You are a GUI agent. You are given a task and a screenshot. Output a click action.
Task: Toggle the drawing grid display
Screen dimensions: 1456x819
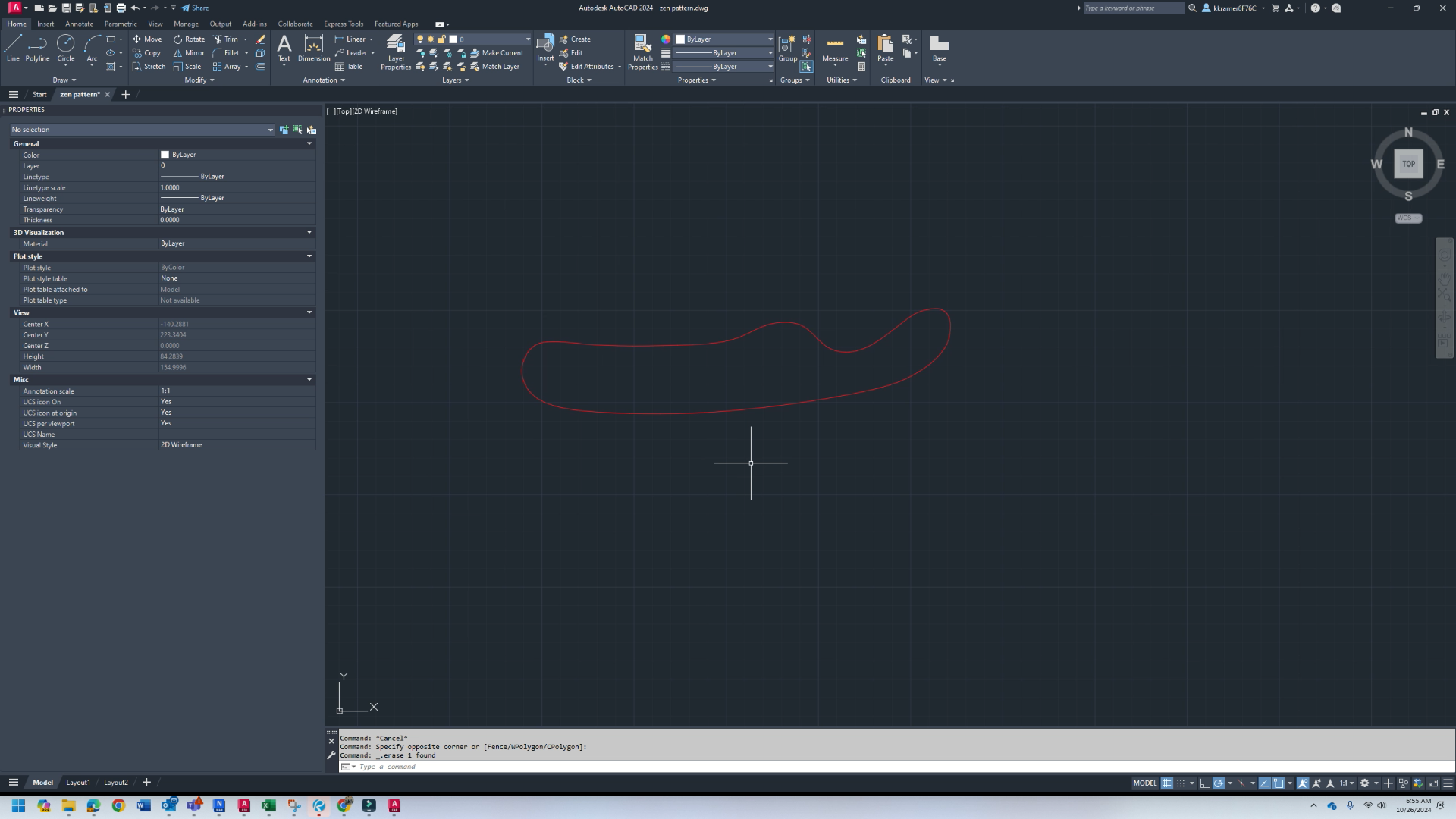(1167, 783)
